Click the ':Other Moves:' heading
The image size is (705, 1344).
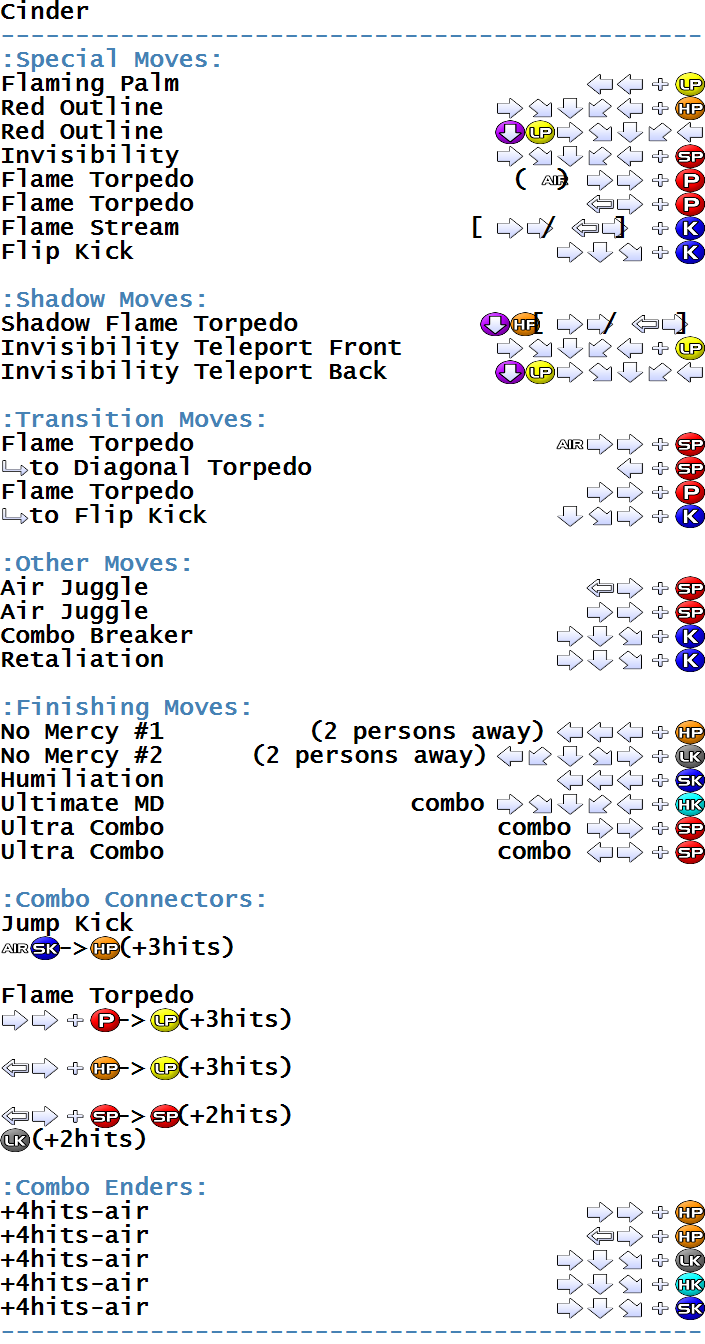pyautogui.click(x=97, y=564)
